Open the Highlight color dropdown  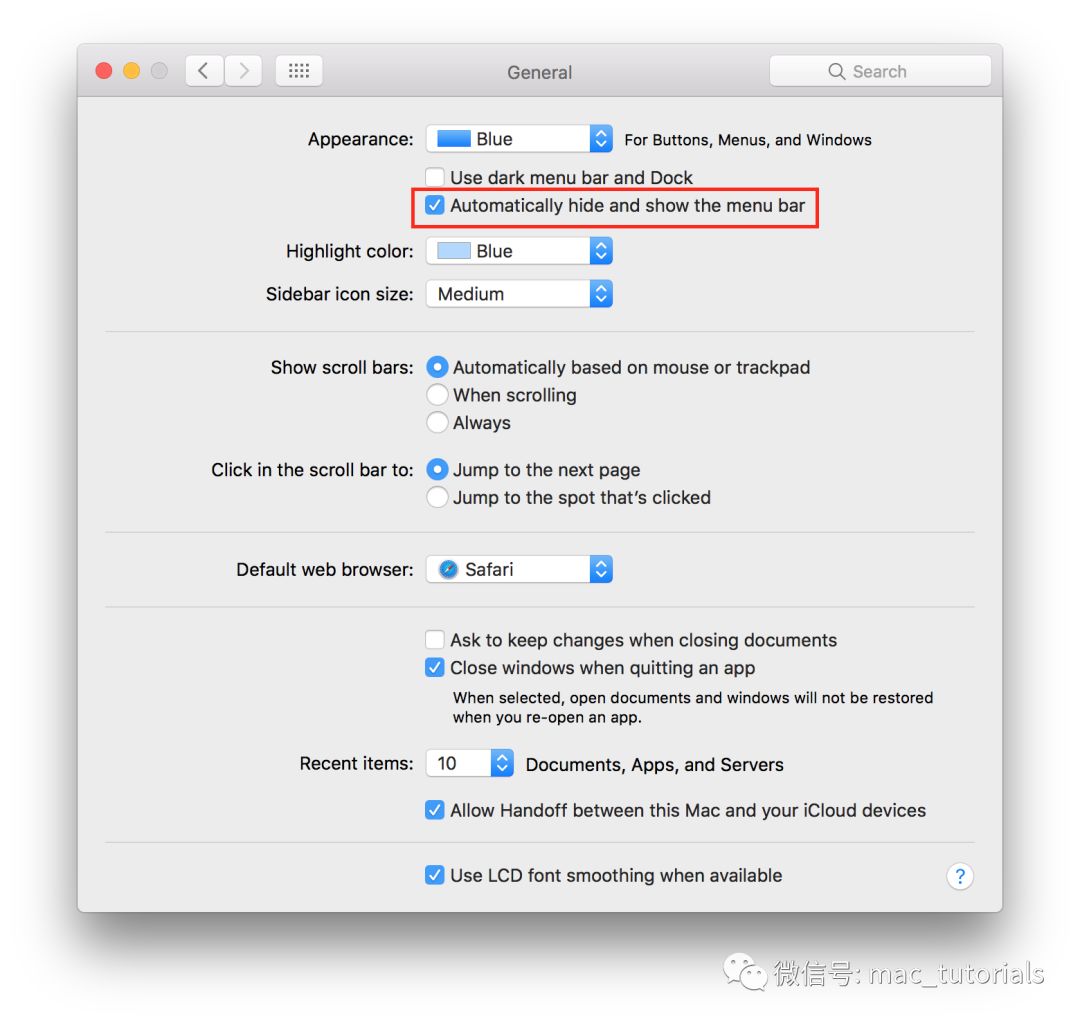point(519,251)
